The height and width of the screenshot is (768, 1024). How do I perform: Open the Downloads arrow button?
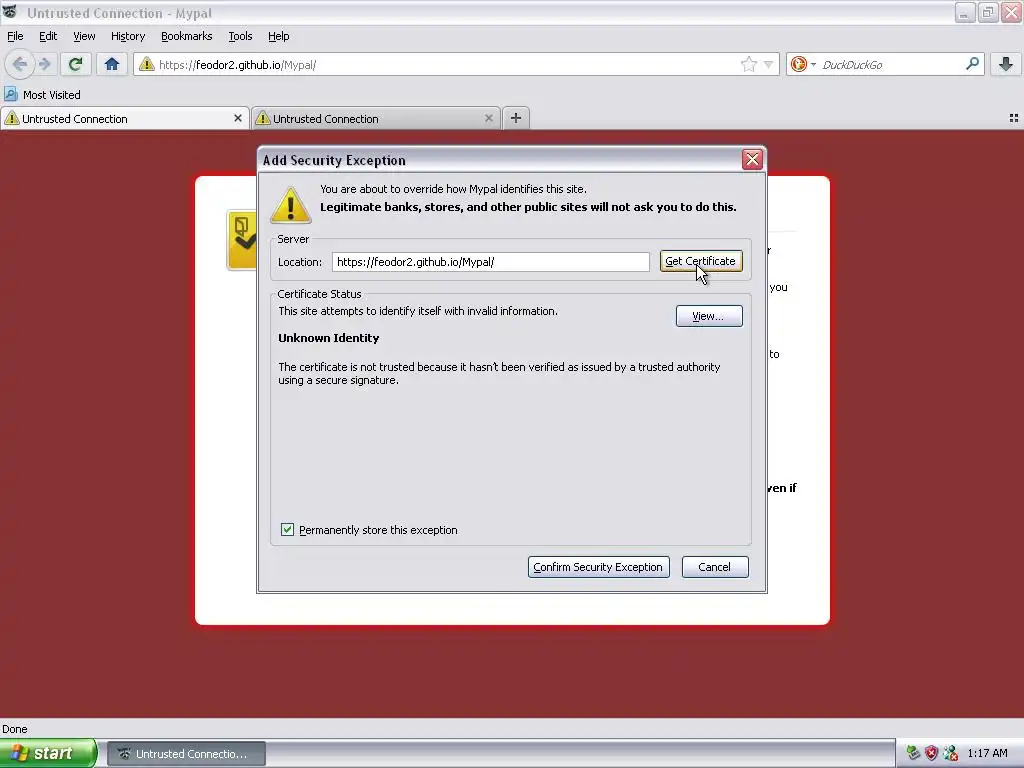click(x=1006, y=64)
